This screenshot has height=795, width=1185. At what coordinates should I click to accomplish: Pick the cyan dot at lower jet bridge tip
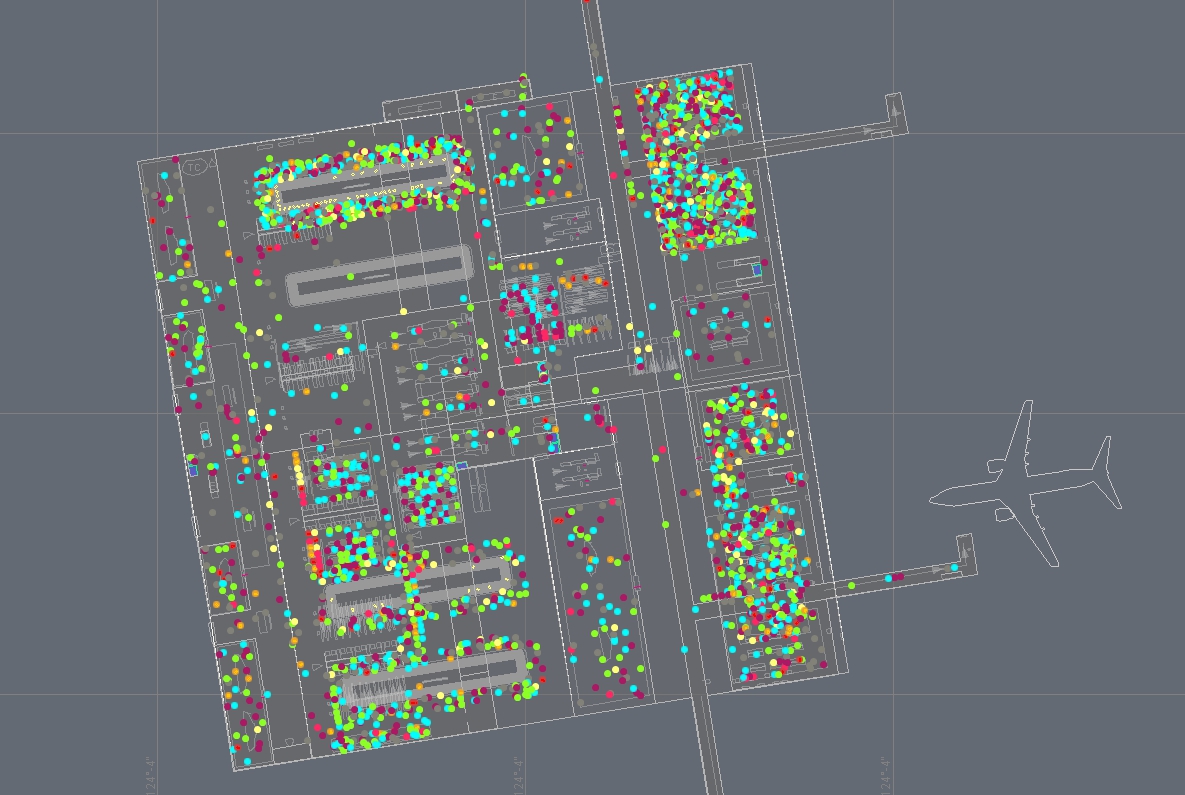tap(954, 567)
